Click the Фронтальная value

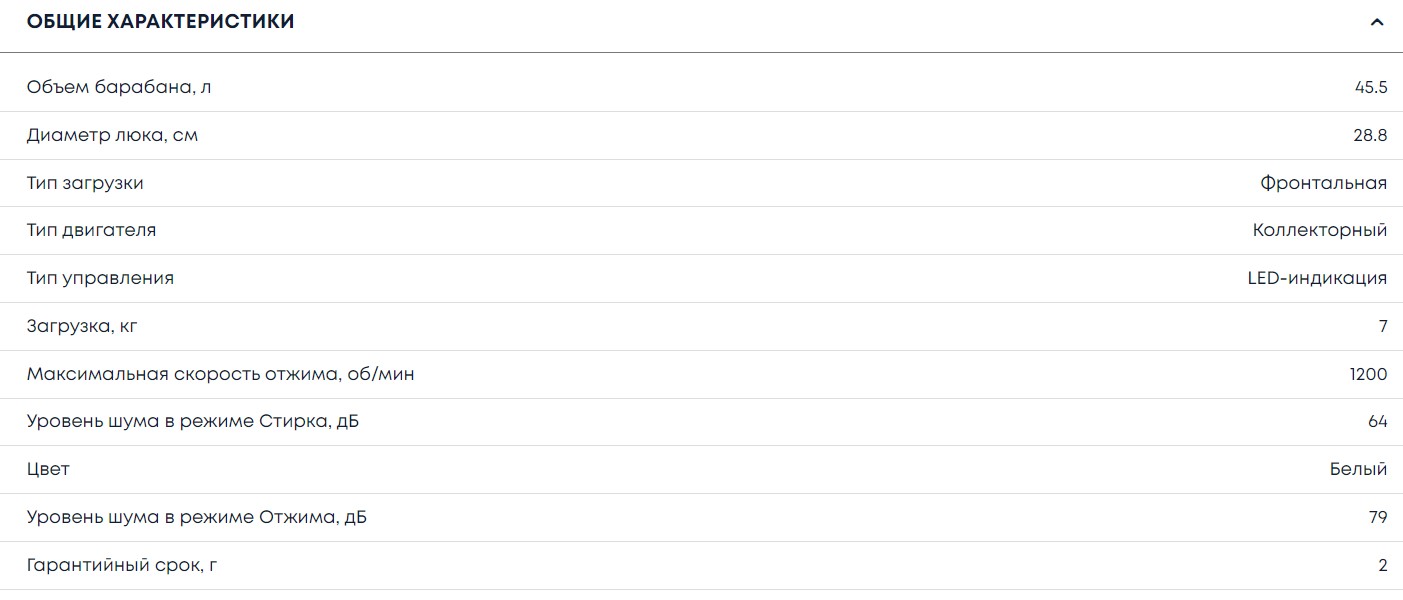[x=1323, y=183]
